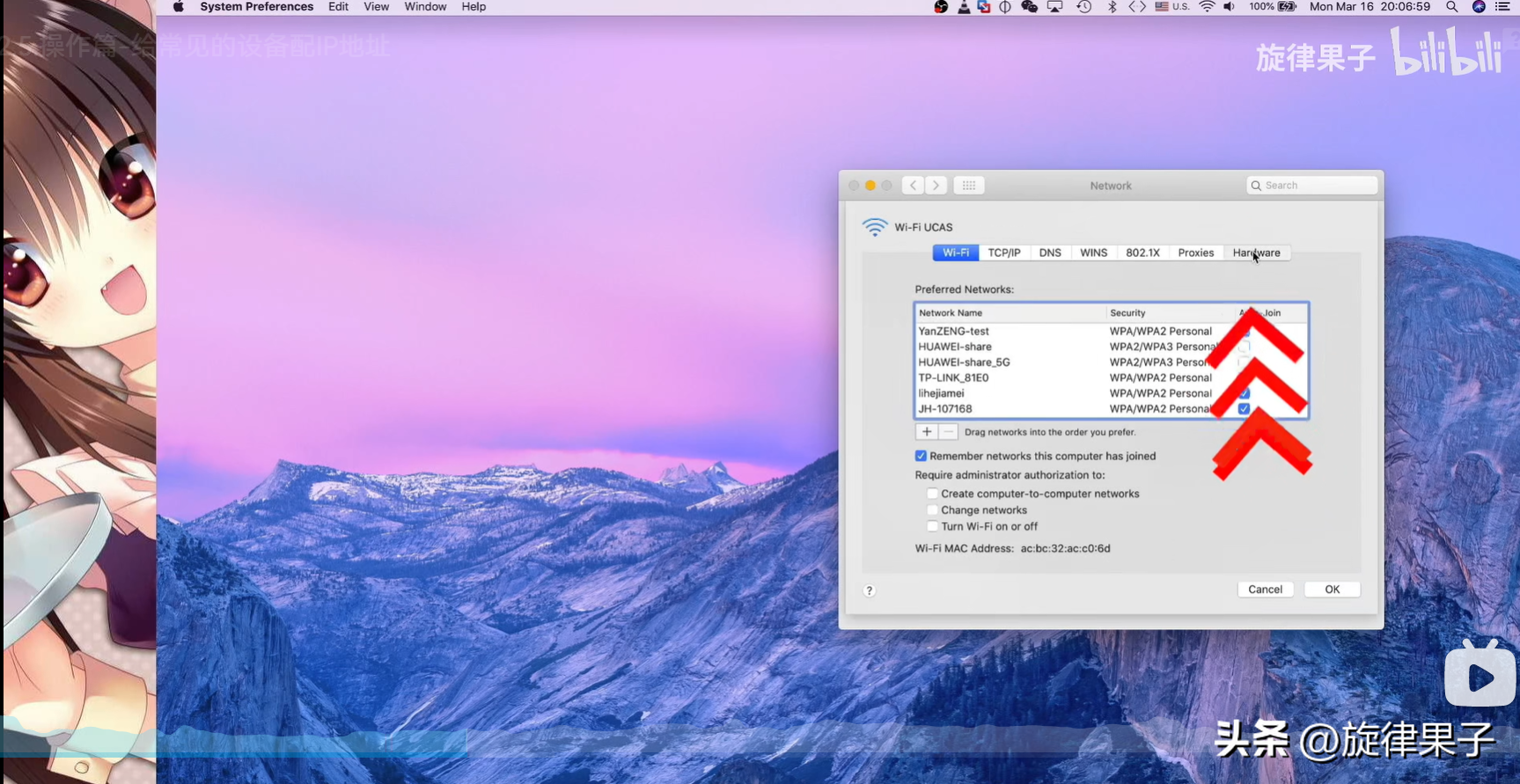This screenshot has width=1520, height=784.
Task: Click the back arrow in Network window
Action: coord(913,186)
